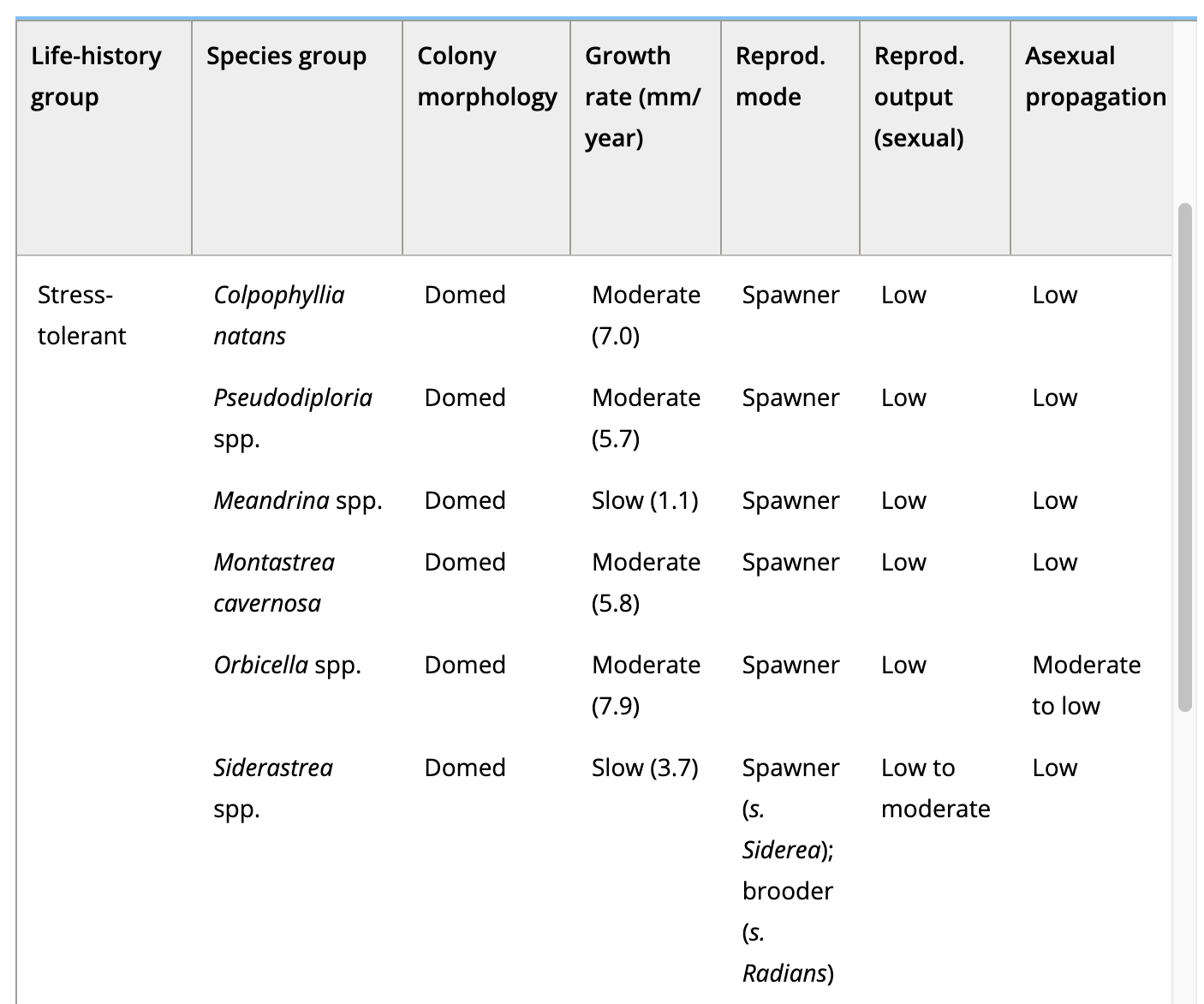This screenshot has width=1204, height=1004.
Task: Click the Meandrina spp. row entry
Action: [298, 500]
